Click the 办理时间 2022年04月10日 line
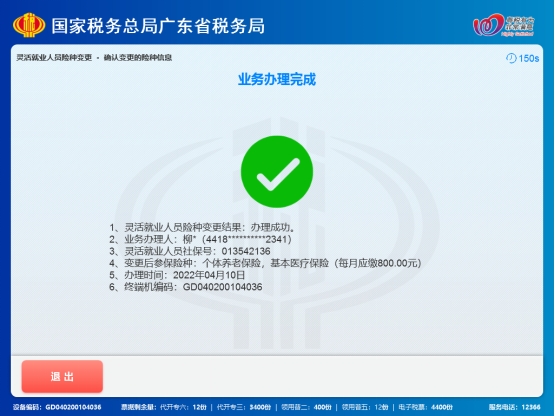The image size is (555, 416). [x=177, y=275]
